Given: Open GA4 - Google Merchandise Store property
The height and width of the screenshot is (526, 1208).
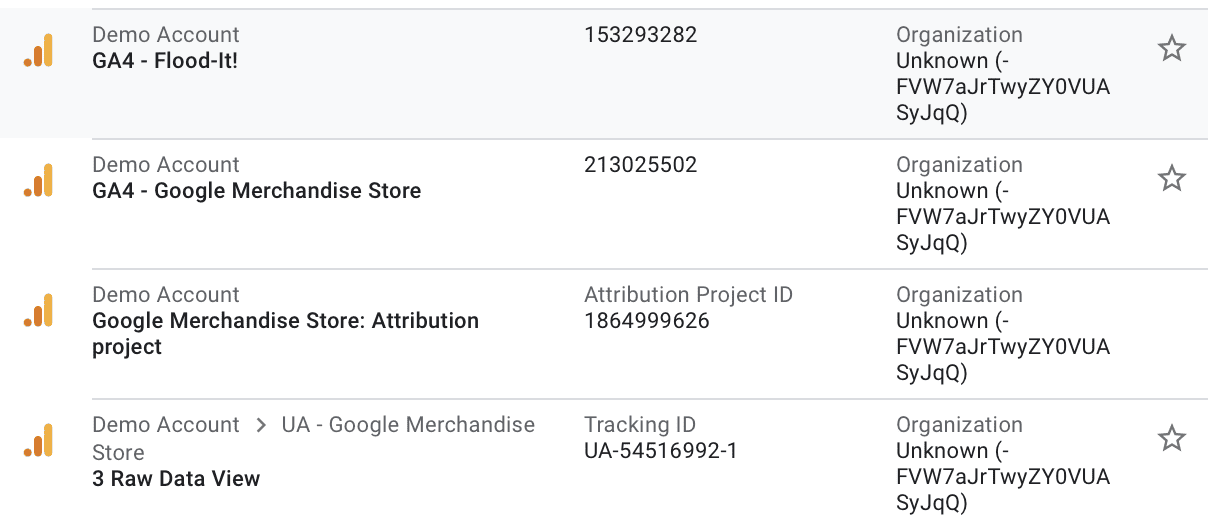Looking at the screenshot, I should [x=257, y=191].
